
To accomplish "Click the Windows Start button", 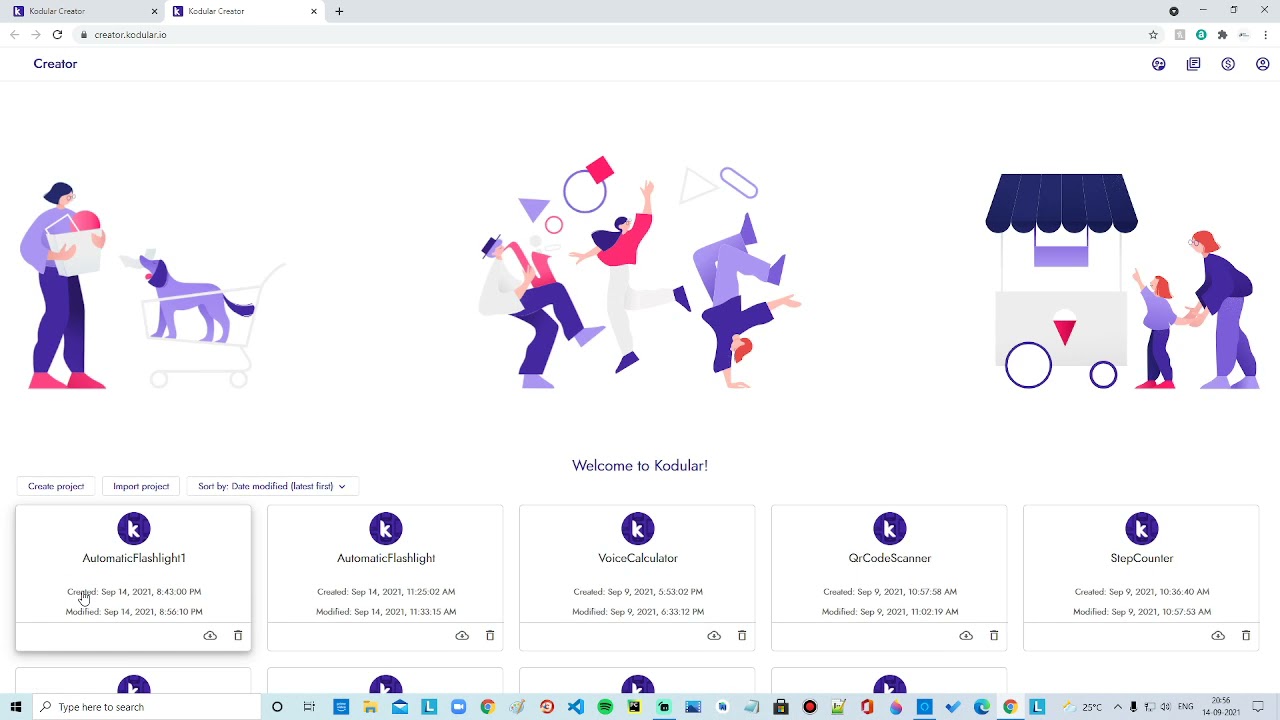I will click(16, 707).
